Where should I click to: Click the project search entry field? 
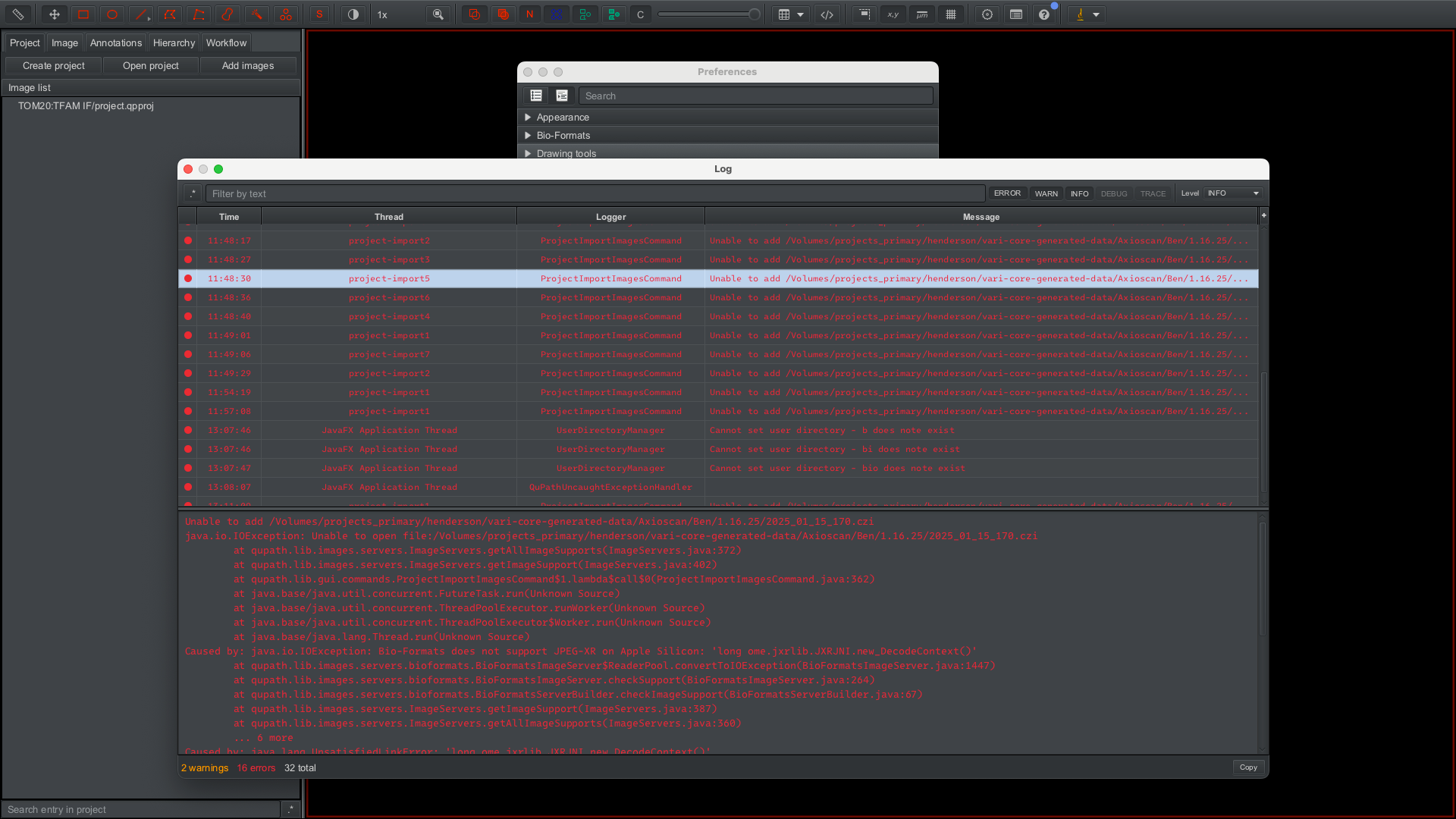pyautogui.click(x=140, y=809)
